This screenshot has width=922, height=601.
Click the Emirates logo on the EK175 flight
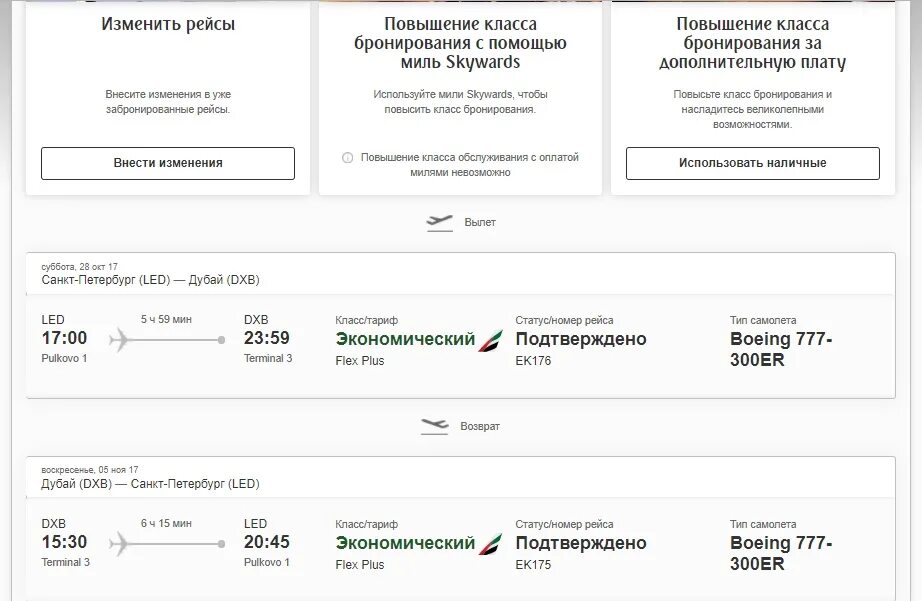(492, 544)
